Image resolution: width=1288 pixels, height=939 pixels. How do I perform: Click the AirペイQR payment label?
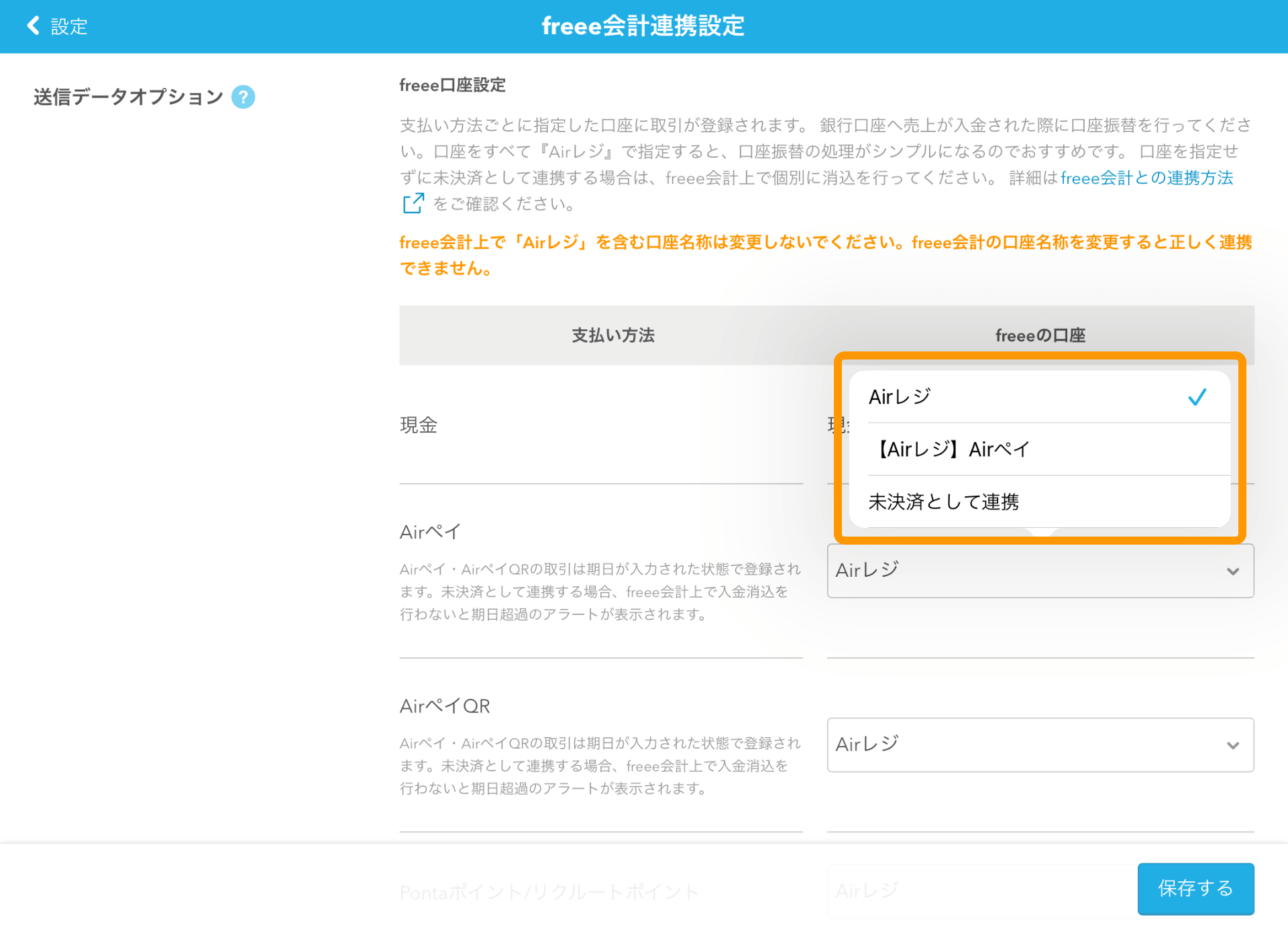tap(445, 706)
